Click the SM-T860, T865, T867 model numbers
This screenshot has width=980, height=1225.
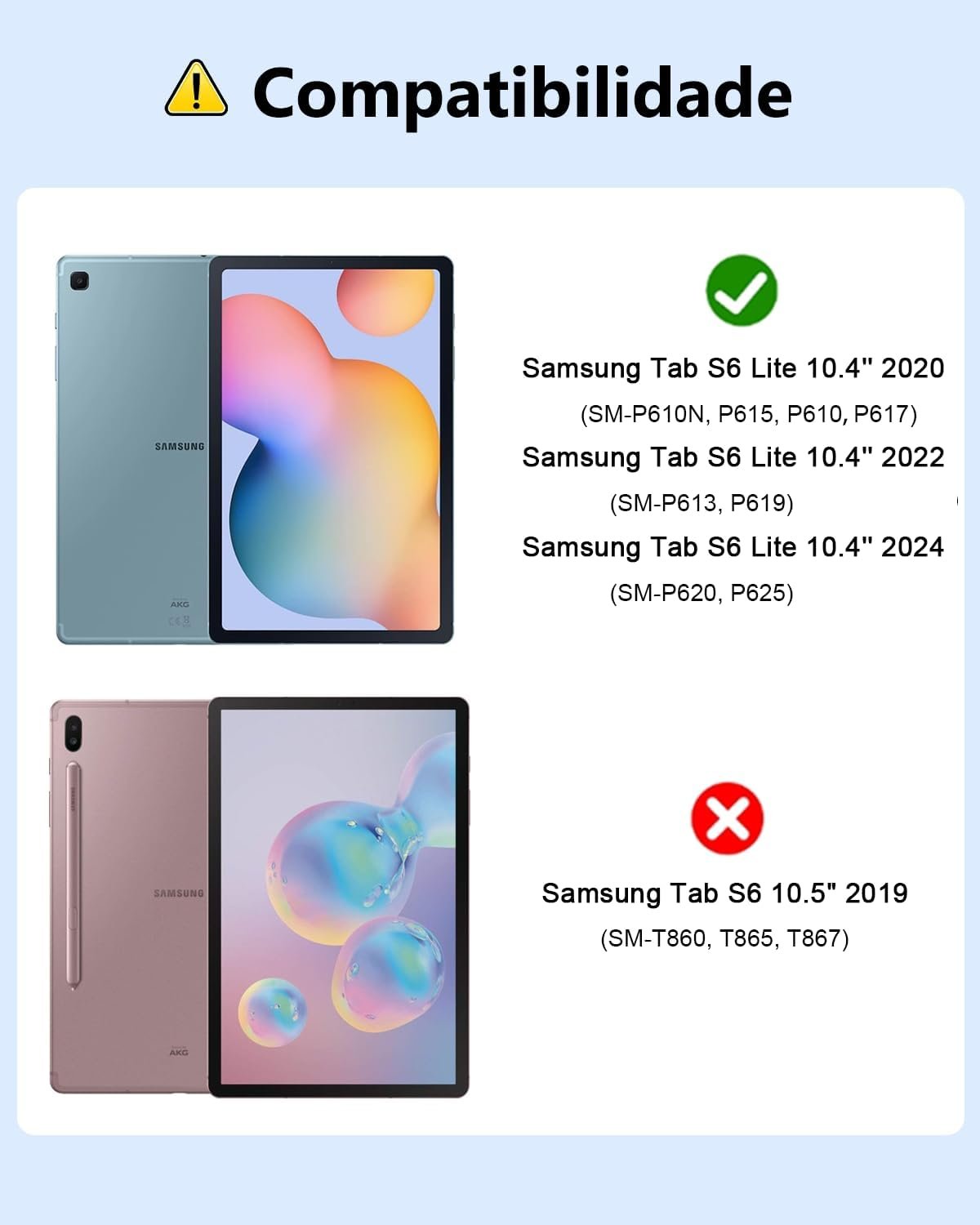(725, 938)
